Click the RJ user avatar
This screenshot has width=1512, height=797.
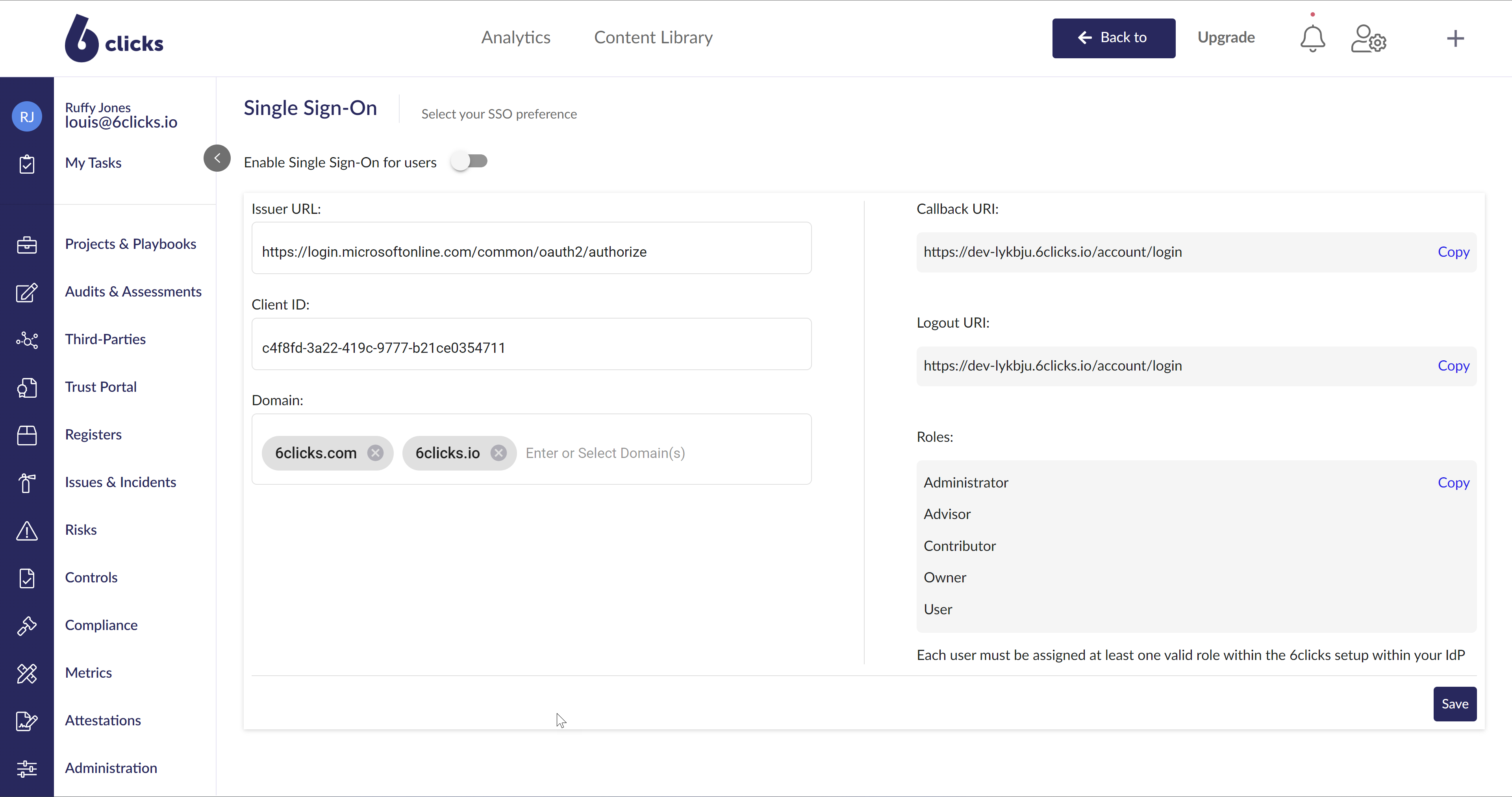coord(27,116)
